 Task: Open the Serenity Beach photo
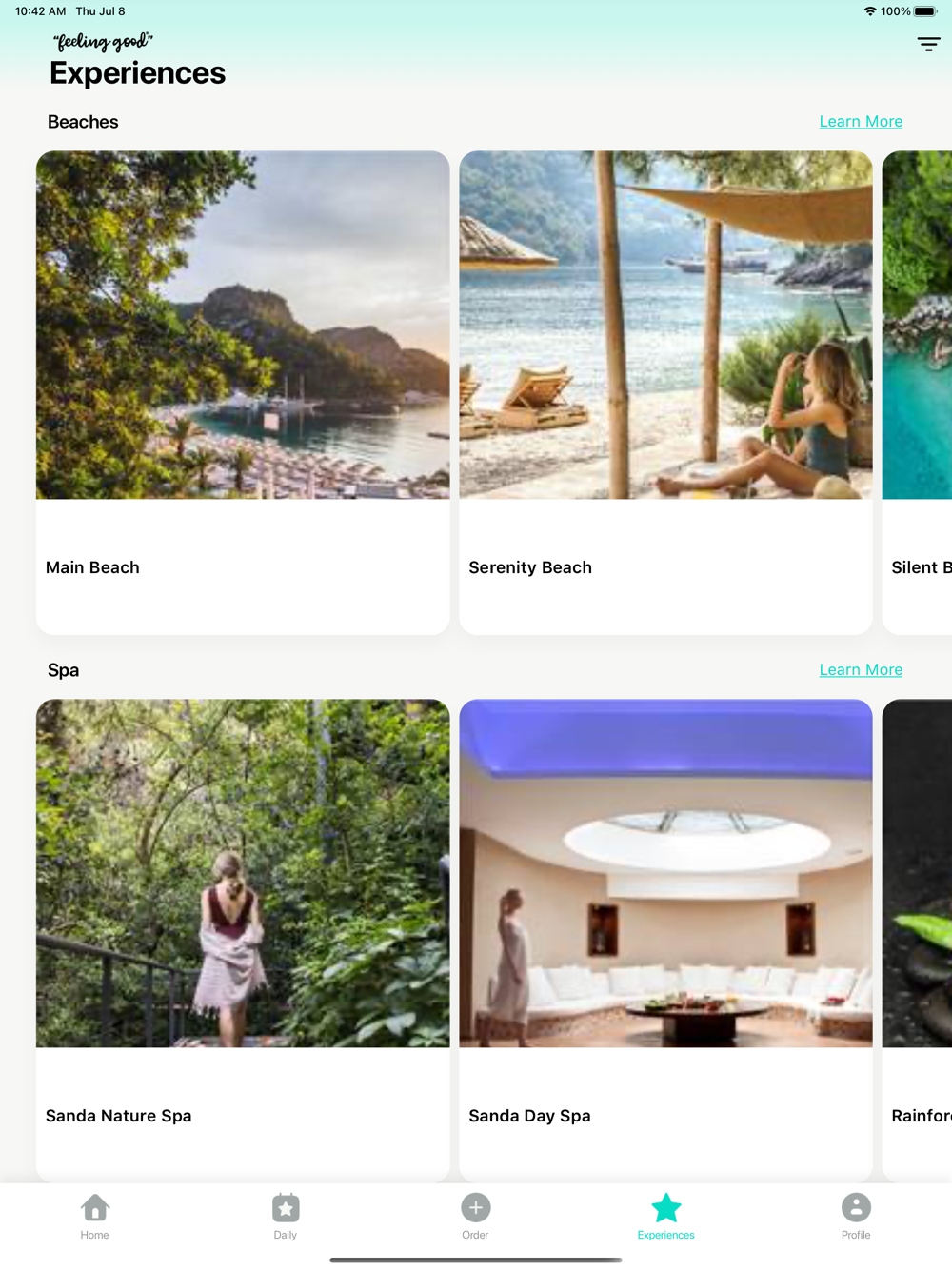[665, 325]
